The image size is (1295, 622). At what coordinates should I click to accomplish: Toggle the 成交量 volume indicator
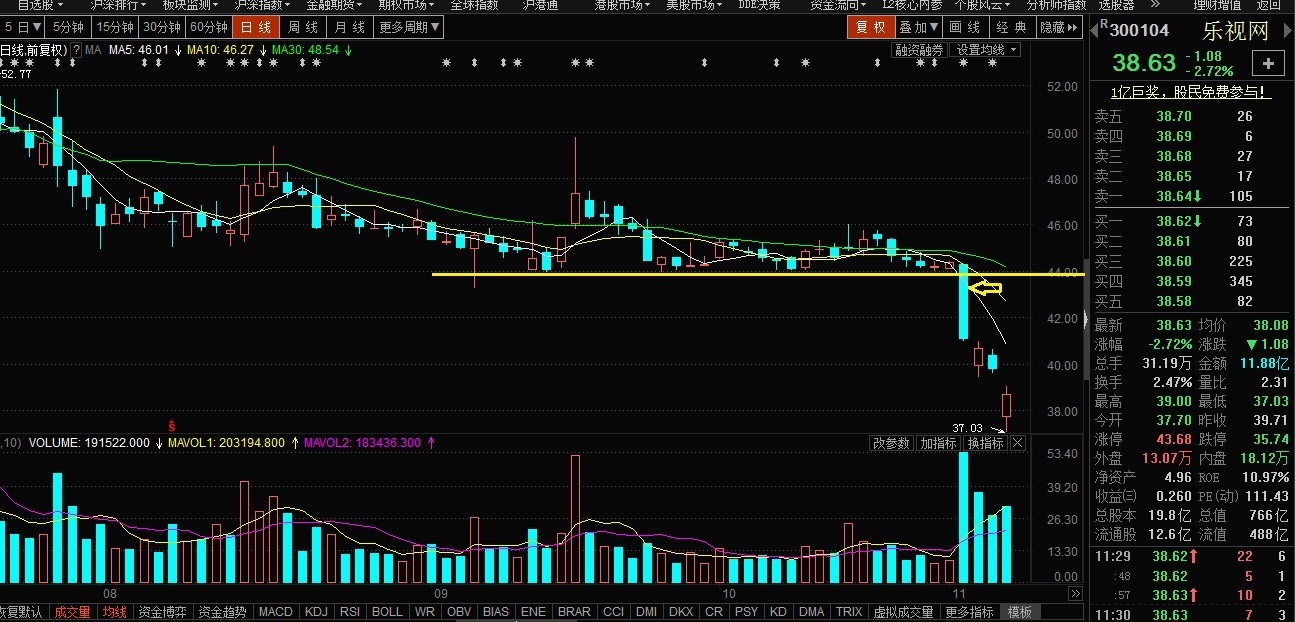tap(72, 612)
